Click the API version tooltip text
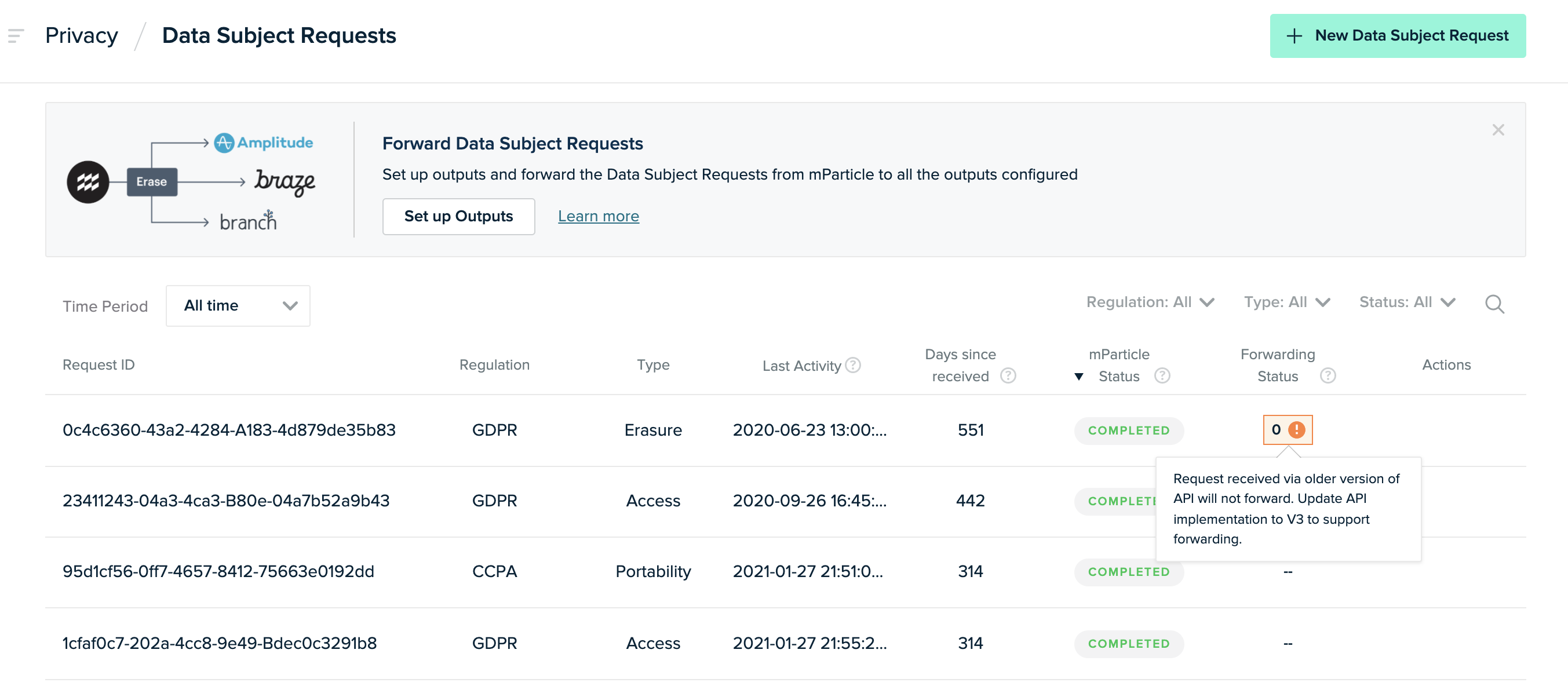The image size is (1568, 686). pyautogui.click(x=1286, y=508)
